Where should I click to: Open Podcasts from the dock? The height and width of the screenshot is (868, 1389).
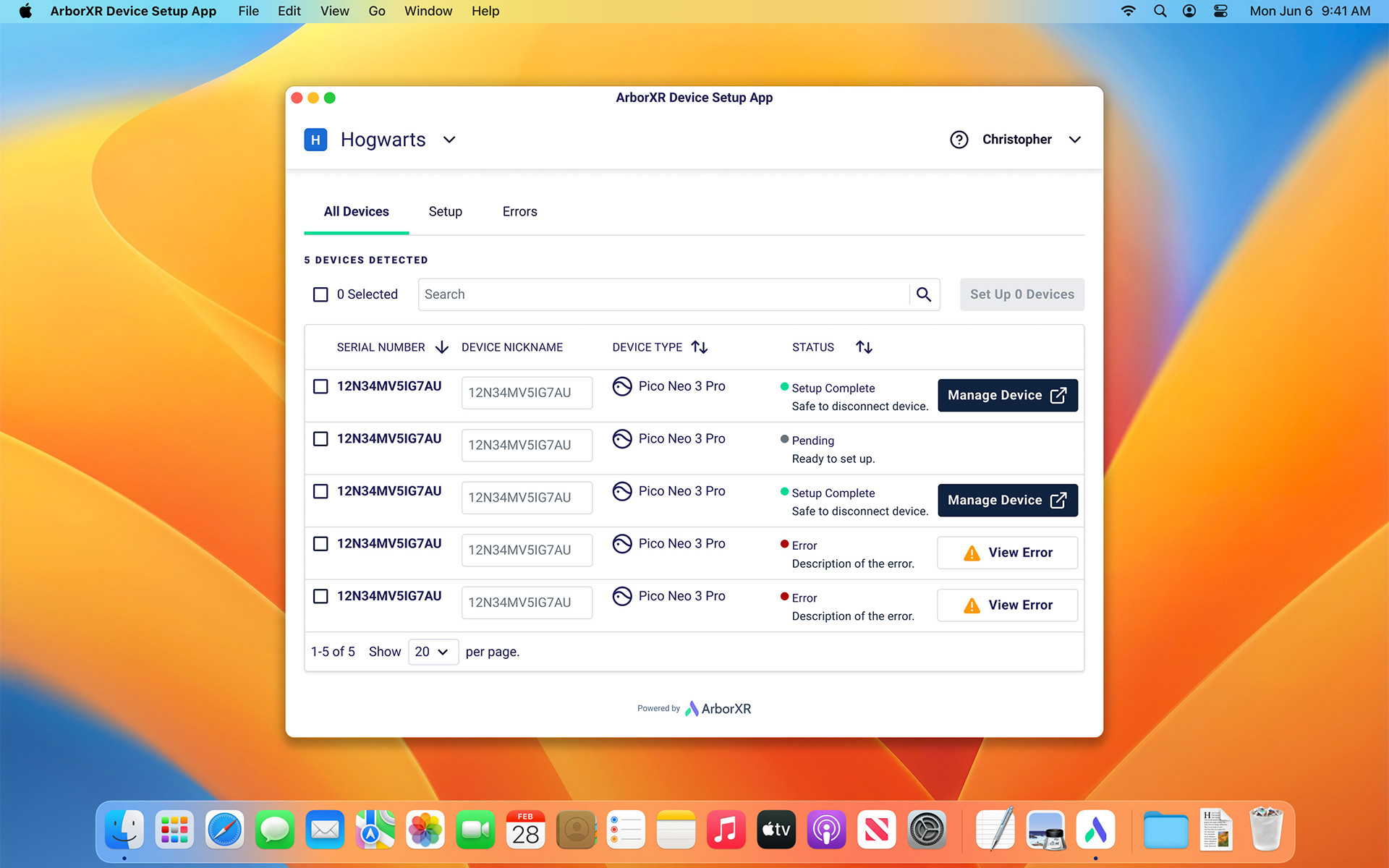[826, 830]
